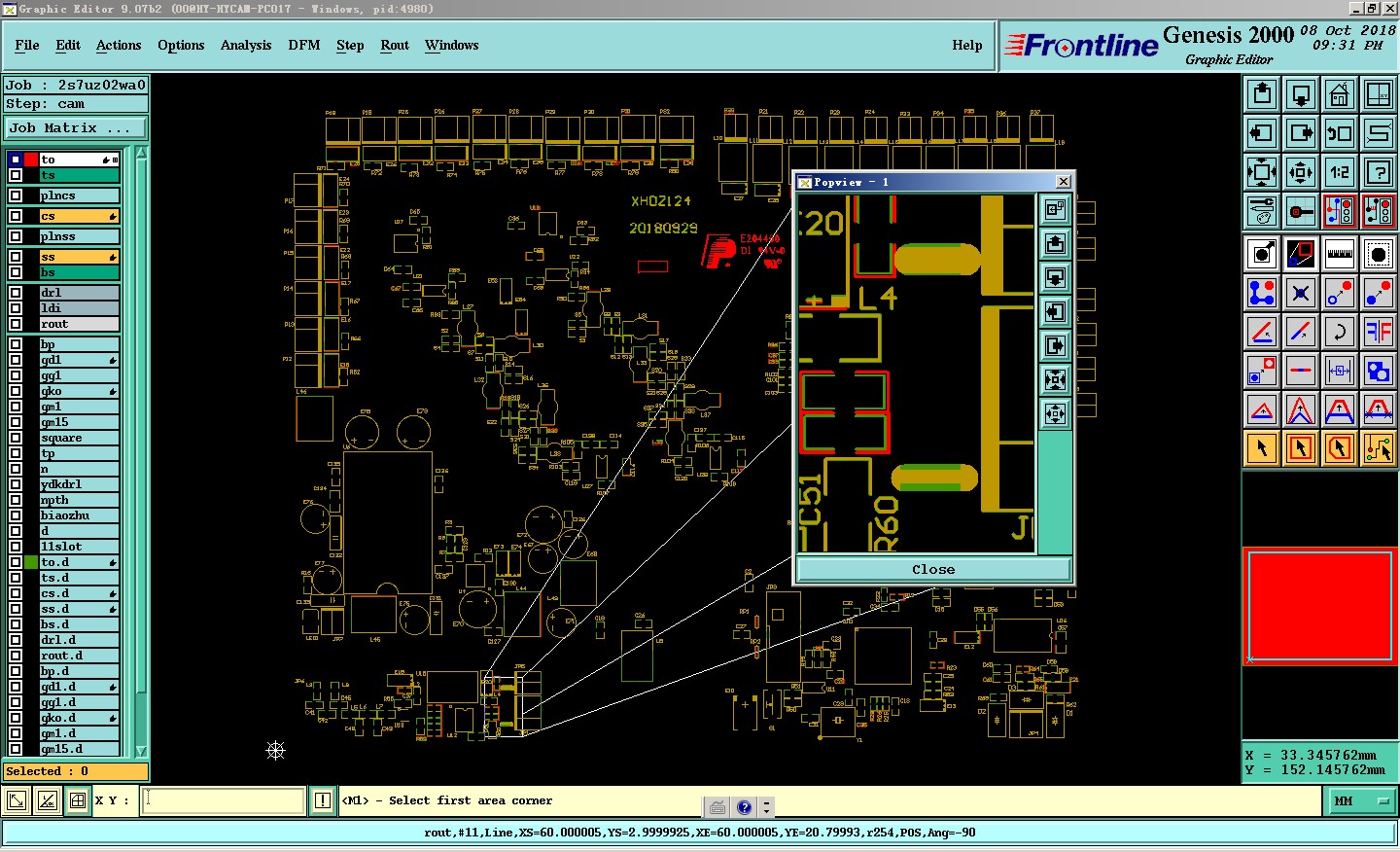This screenshot has height=852, width=1400.
Task: Open the Actions menu
Action: [119, 45]
